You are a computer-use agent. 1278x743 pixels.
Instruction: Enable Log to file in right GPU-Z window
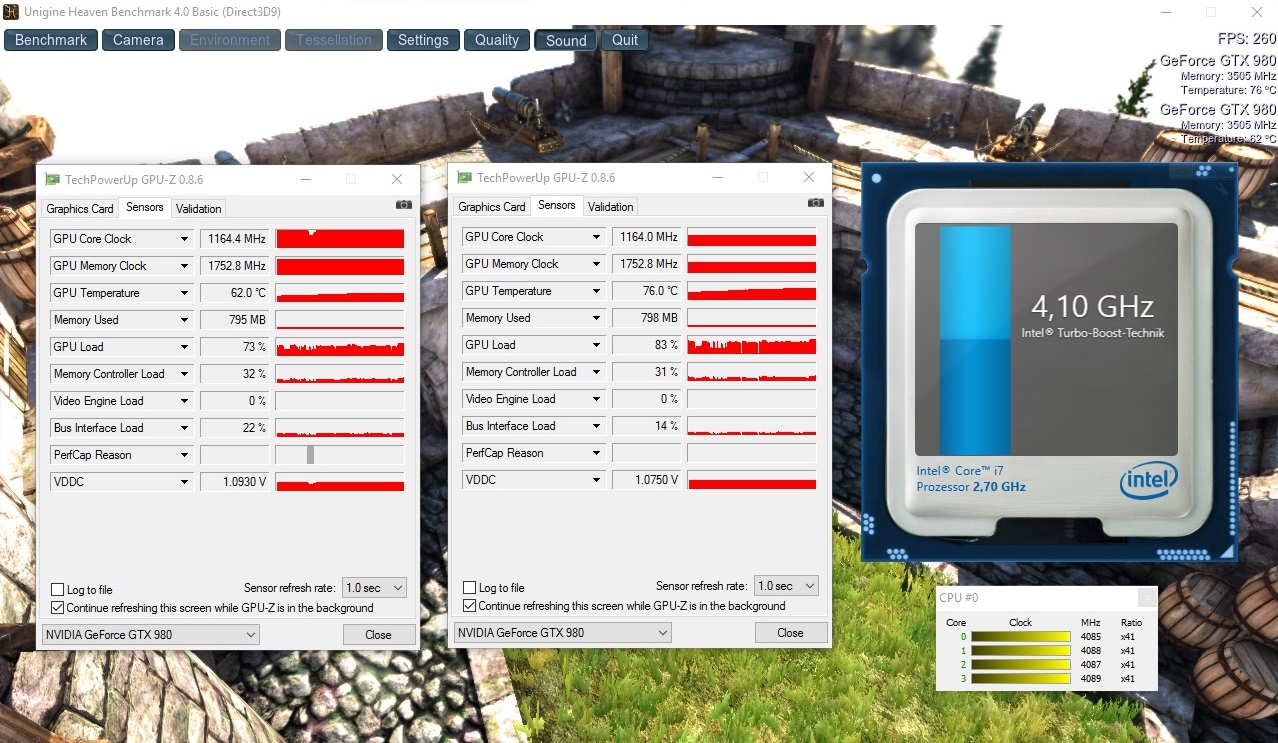(x=469, y=588)
